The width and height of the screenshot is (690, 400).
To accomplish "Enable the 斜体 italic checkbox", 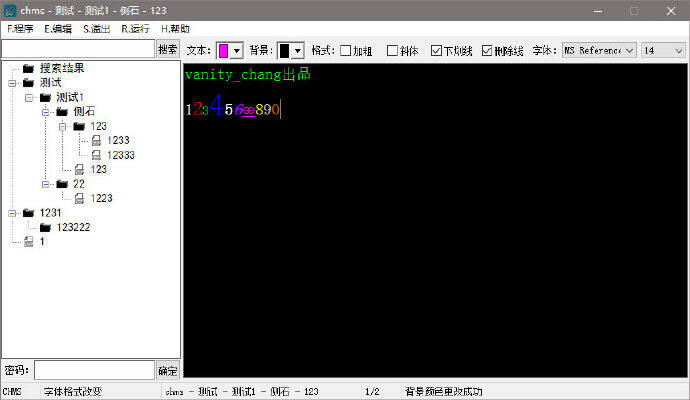I will pyautogui.click(x=392, y=50).
